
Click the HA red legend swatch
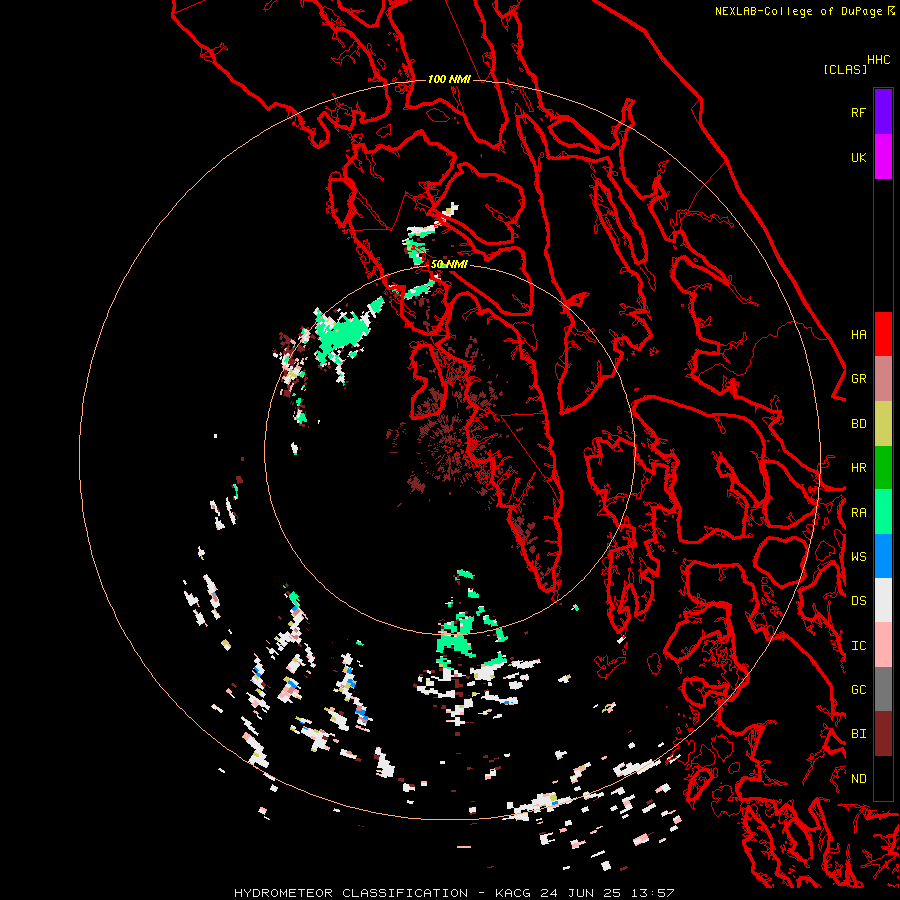point(883,334)
